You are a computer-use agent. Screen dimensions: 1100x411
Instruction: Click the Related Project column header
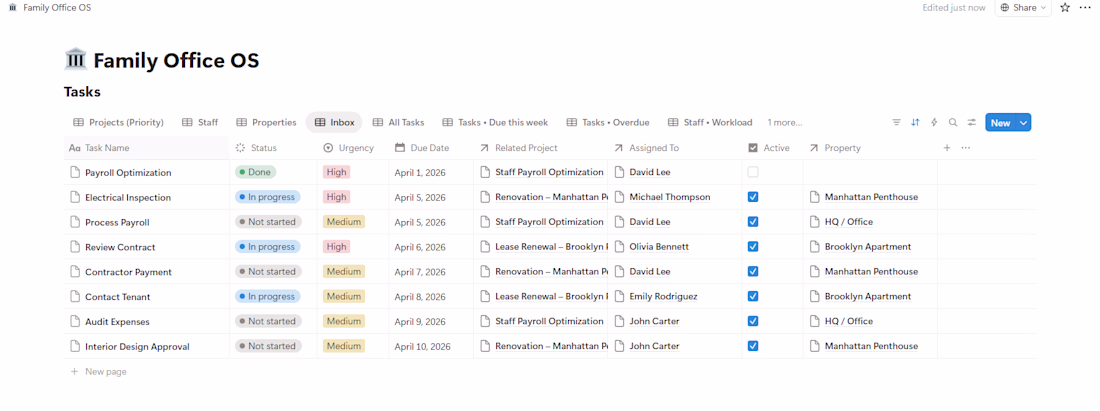tap(540, 148)
